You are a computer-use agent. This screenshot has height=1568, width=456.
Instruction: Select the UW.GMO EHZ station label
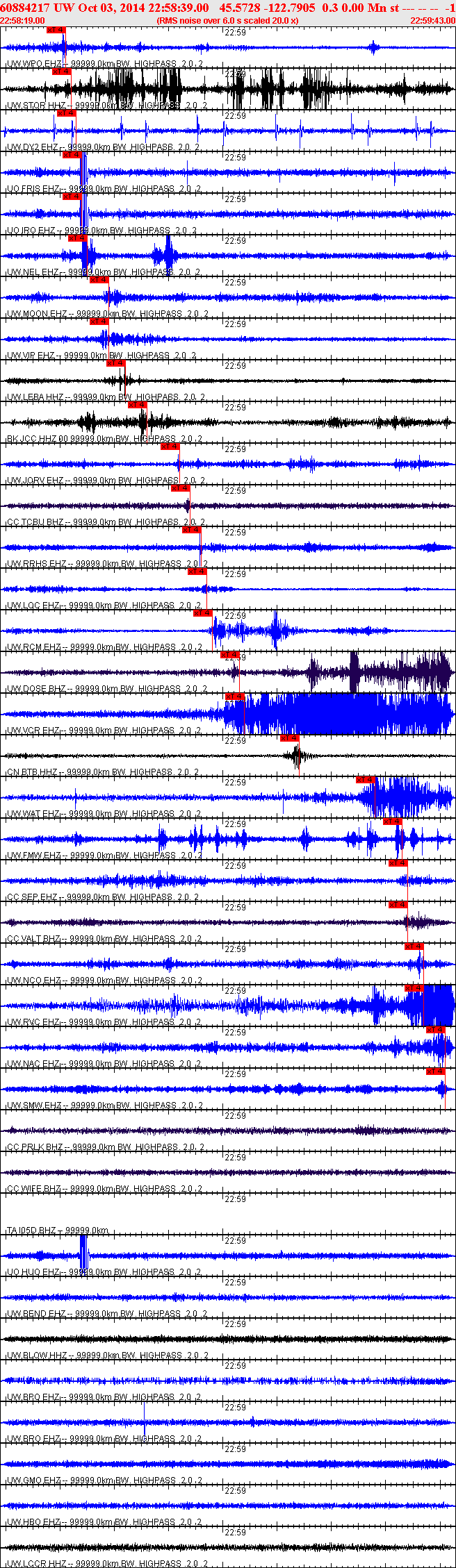click(x=33, y=1481)
